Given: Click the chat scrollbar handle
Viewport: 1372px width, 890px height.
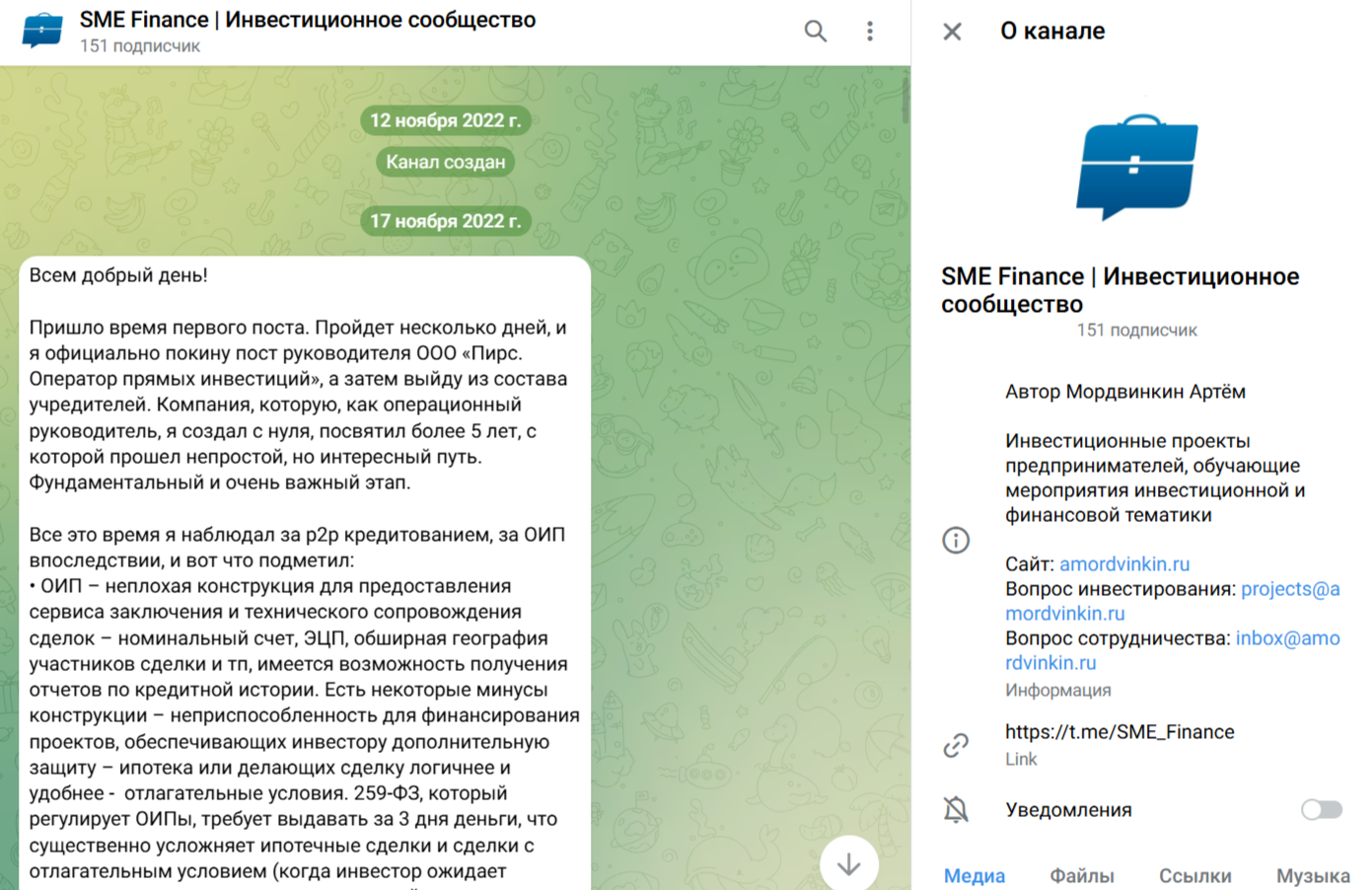Looking at the screenshot, I should tap(904, 99).
